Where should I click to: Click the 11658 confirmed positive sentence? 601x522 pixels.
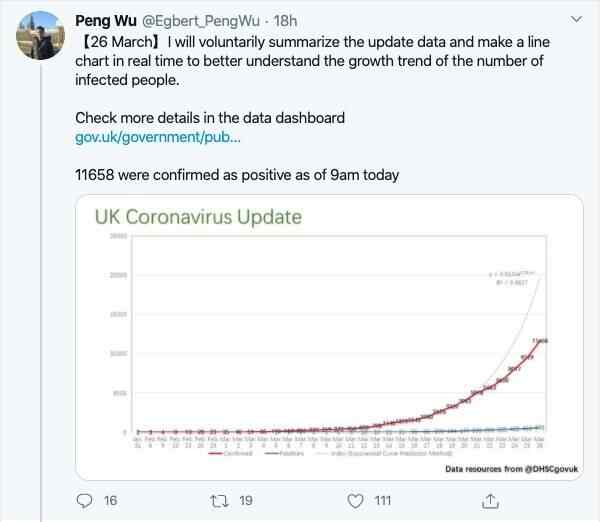(x=237, y=175)
